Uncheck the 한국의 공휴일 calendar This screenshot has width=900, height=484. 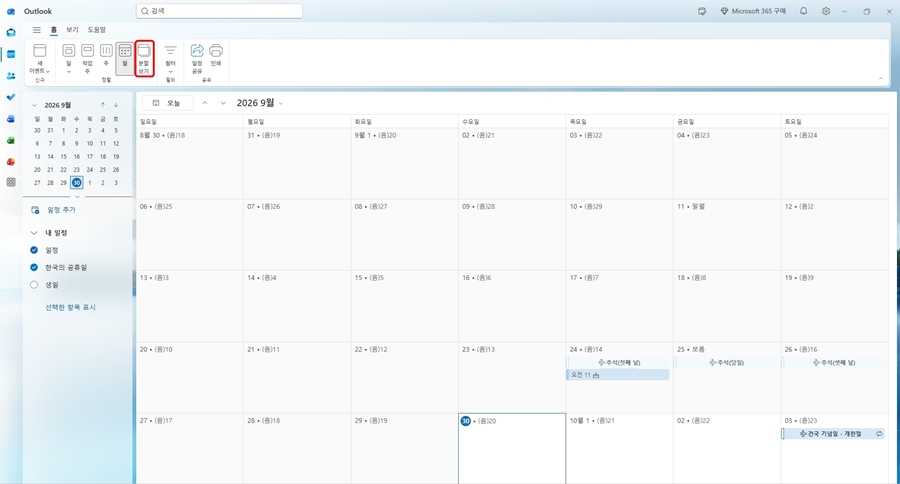pos(34,268)
